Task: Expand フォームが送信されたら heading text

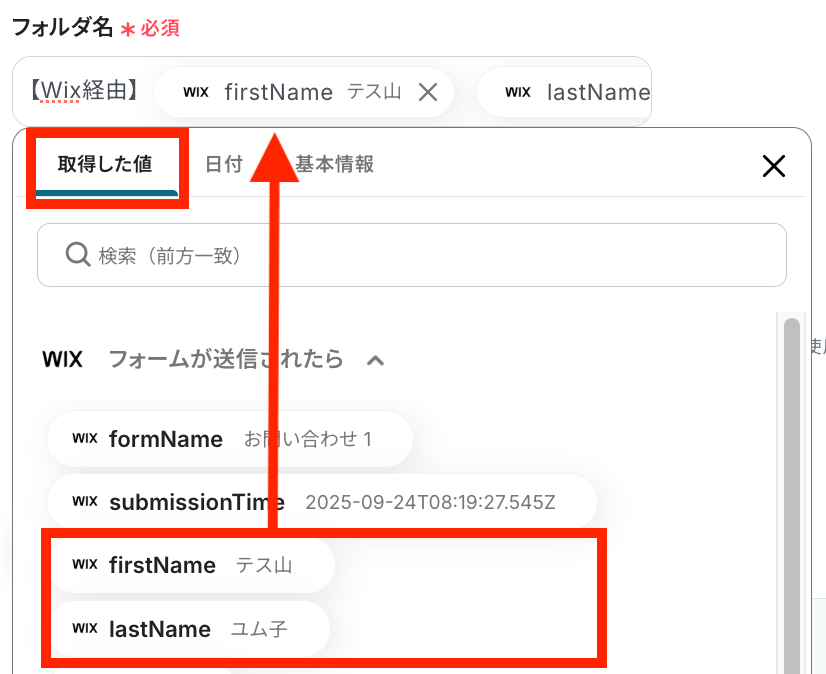Action: [225, 359]
